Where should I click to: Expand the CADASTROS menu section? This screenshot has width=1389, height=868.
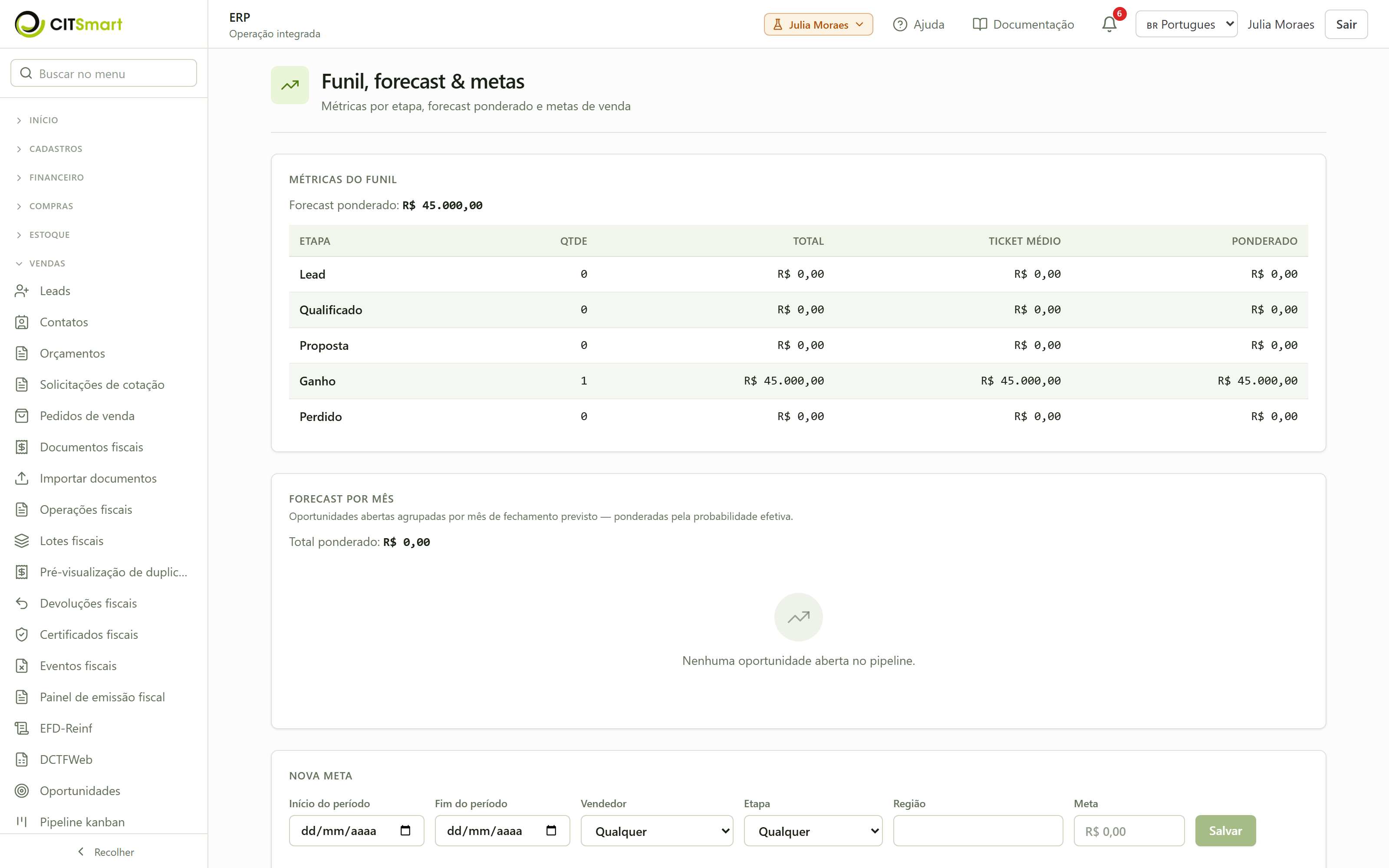[49, 149]
